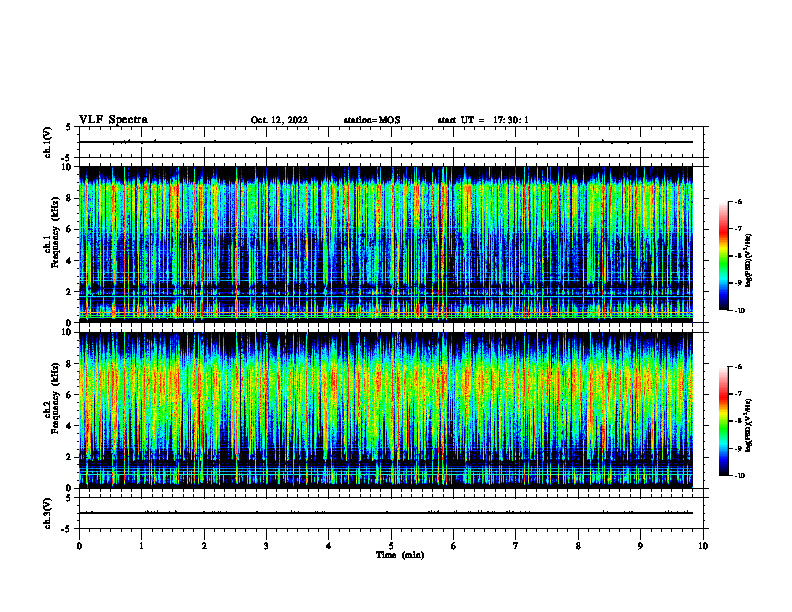Screen dimensions: 792x612
Task: Click the 'VLF Spectra' title text
Action: [113, 120]
